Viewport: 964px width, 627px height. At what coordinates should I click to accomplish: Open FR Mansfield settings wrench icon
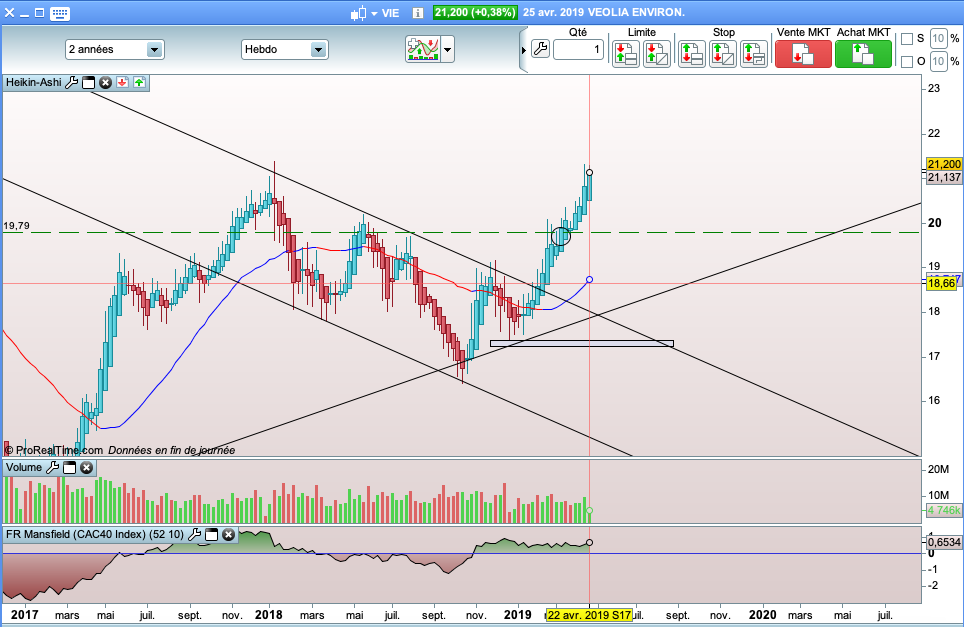(x=194, y=535)
